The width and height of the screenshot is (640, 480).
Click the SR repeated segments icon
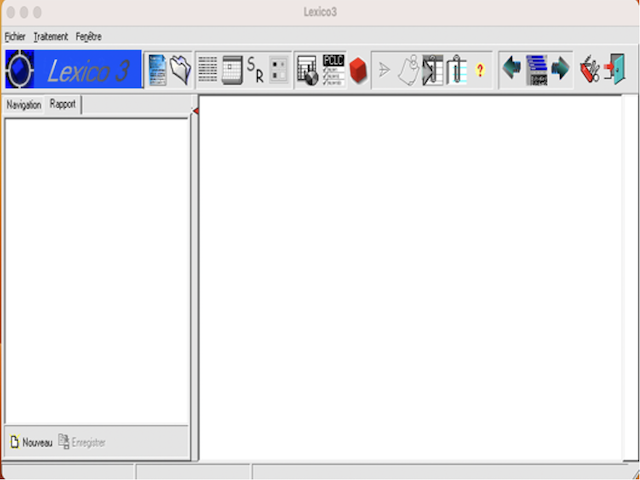coord(256,70)
